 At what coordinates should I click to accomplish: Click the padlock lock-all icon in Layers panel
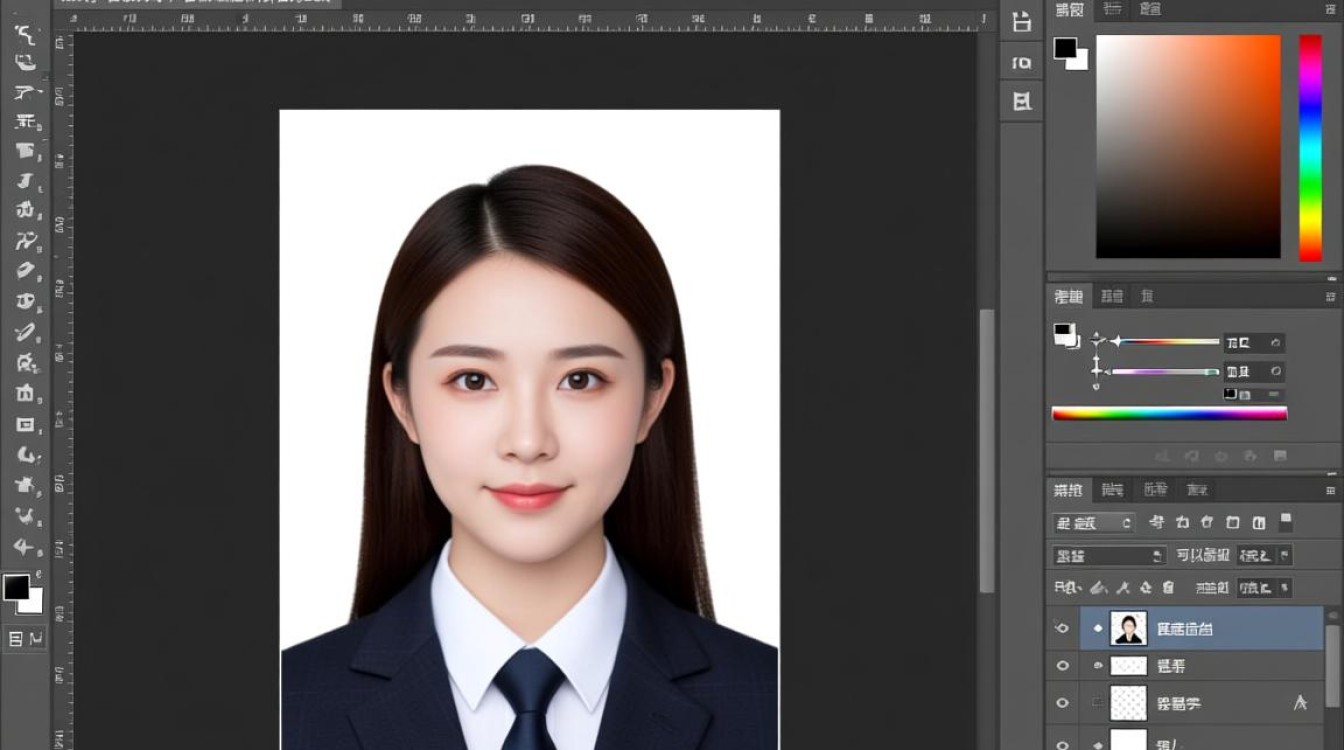tap(1169, 587)
